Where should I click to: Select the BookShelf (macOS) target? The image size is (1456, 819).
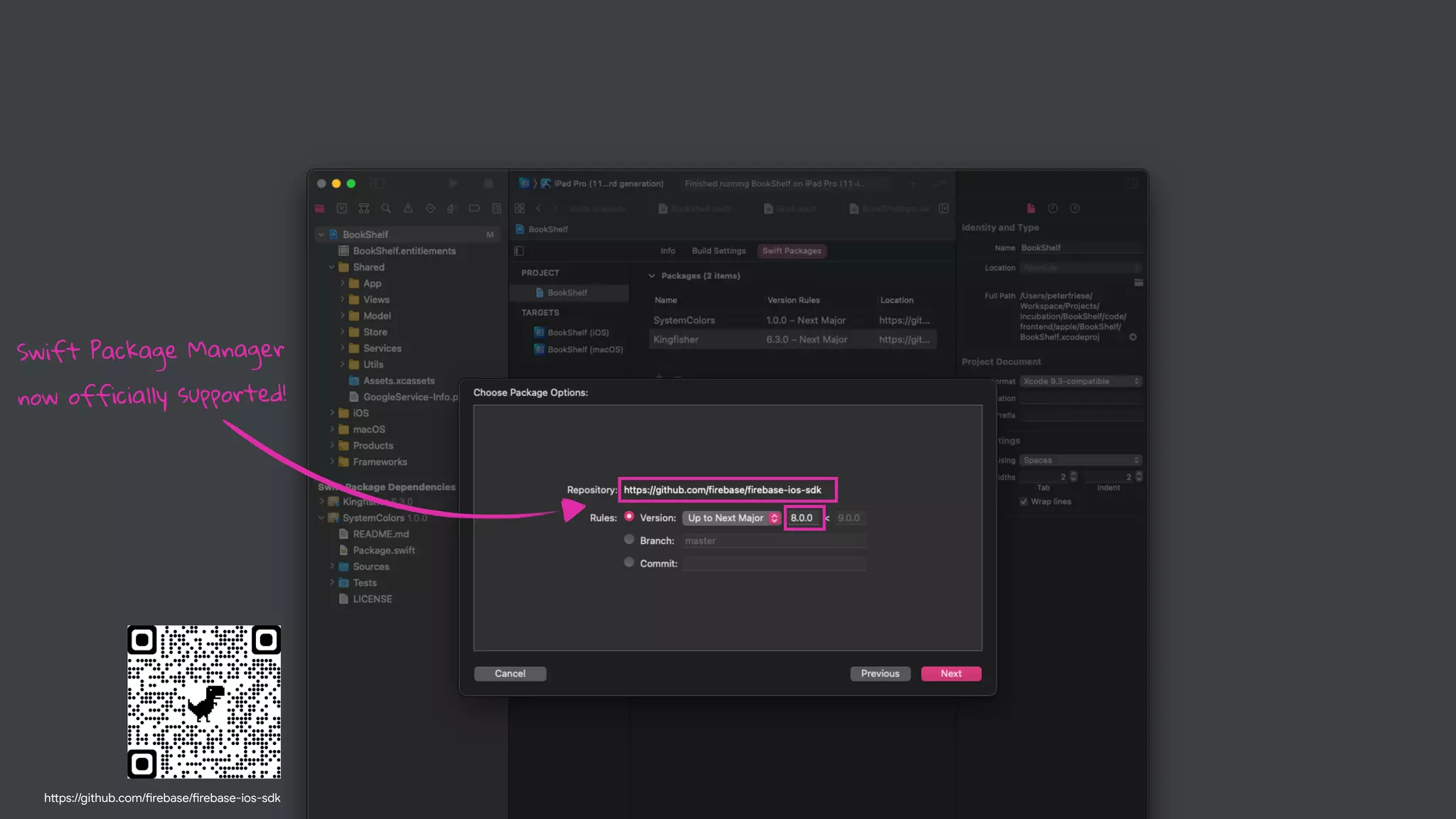(578, 350)
